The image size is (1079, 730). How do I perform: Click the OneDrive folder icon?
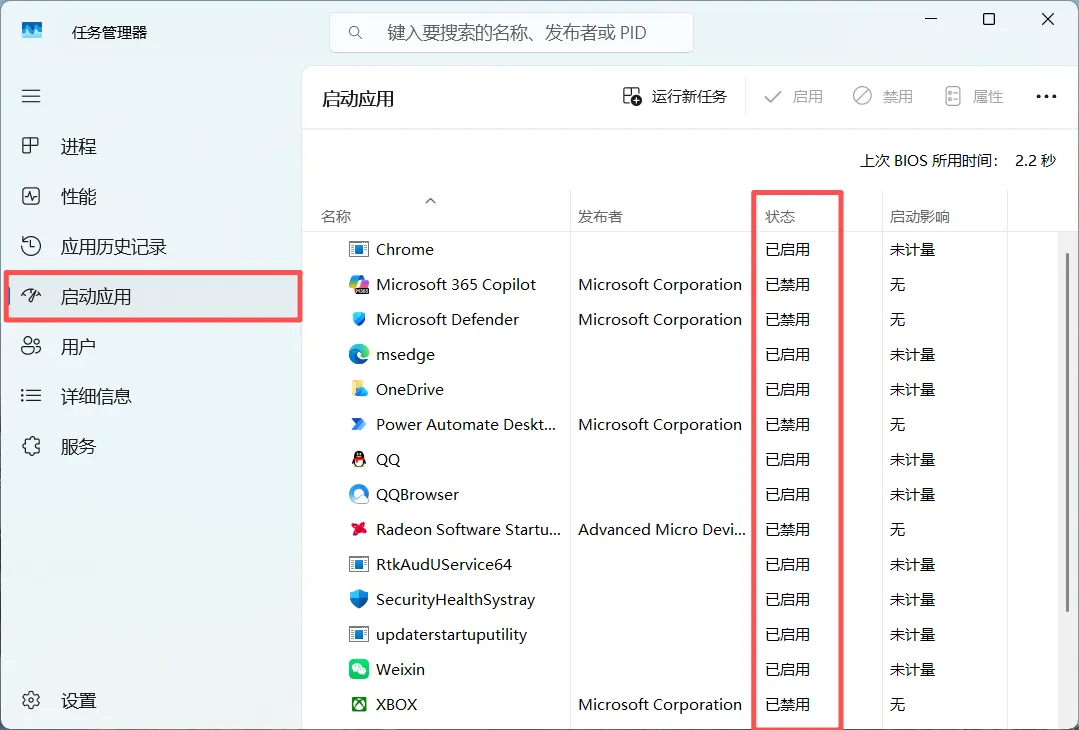[x=359, y=389]
